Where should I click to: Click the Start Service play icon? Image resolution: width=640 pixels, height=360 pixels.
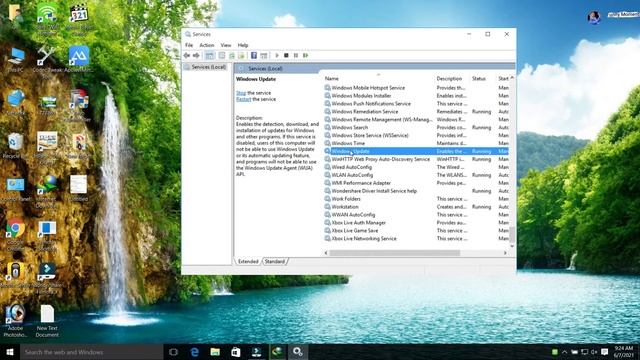(277, 56)
